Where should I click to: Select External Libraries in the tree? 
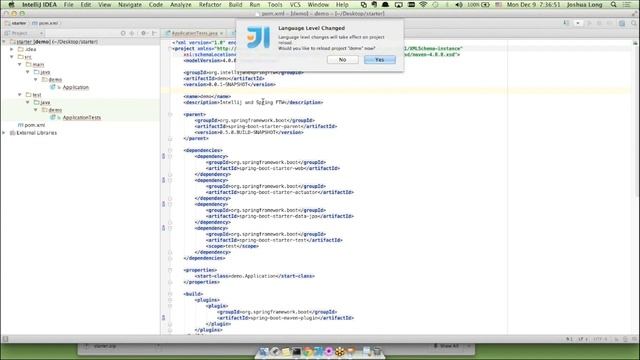click(x=33, y=133)
